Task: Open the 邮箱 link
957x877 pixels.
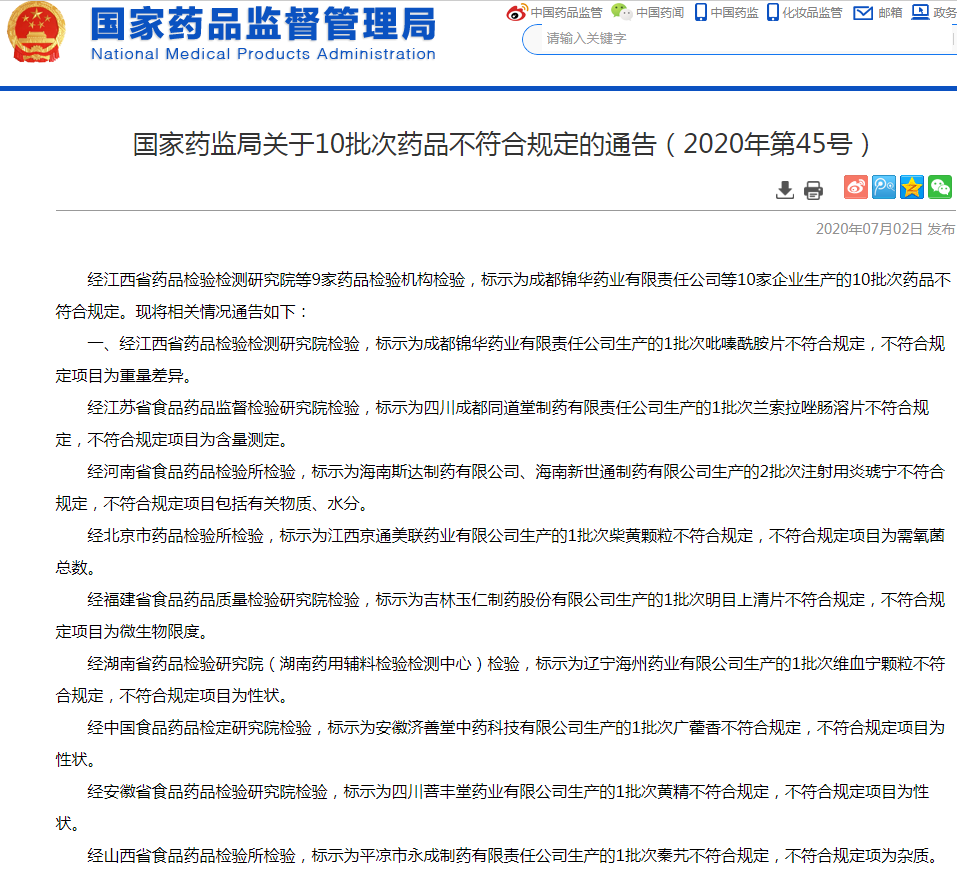Action: 890,12
